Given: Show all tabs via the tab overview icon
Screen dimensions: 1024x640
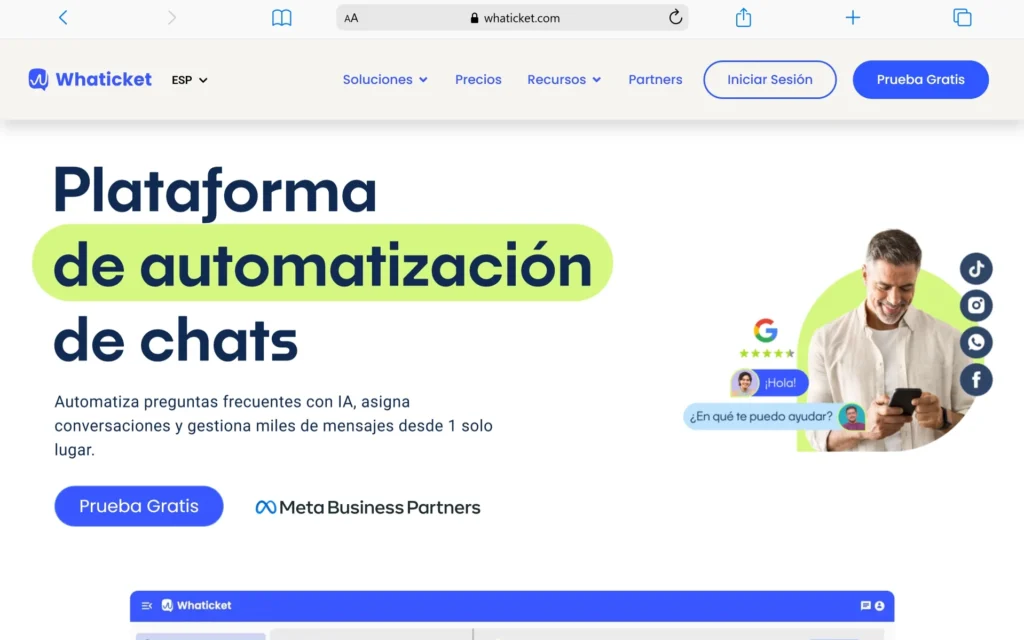Looking at the screenshot, I should tap(962, 17).
